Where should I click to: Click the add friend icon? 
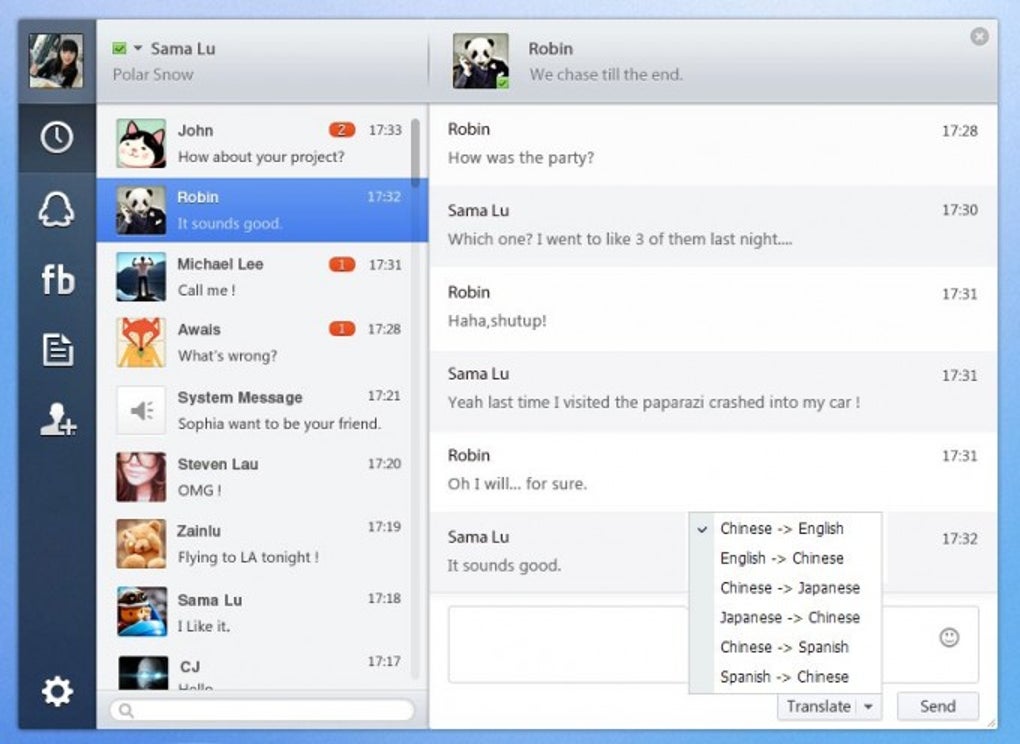click(x=58, y=418)
